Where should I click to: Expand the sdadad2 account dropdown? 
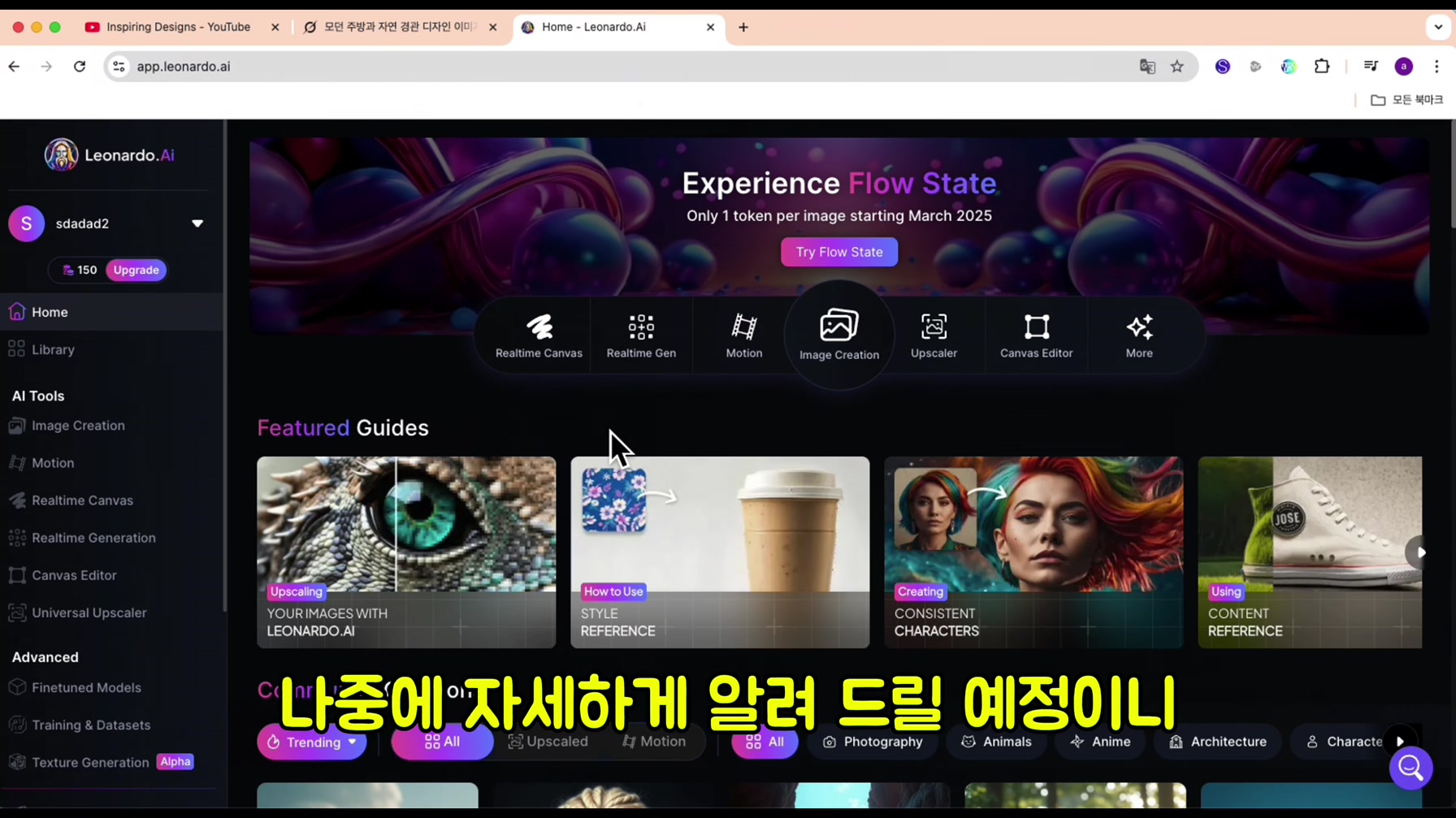[x=197, y=223]
